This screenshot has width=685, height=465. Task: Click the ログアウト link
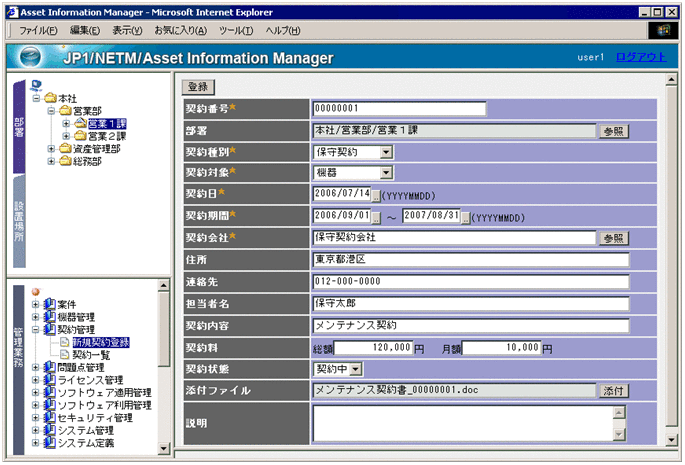point(640,57)
